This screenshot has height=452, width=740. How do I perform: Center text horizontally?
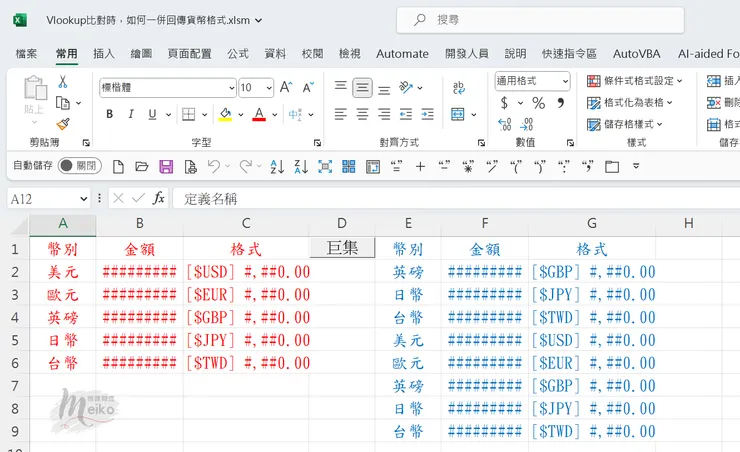362,114
